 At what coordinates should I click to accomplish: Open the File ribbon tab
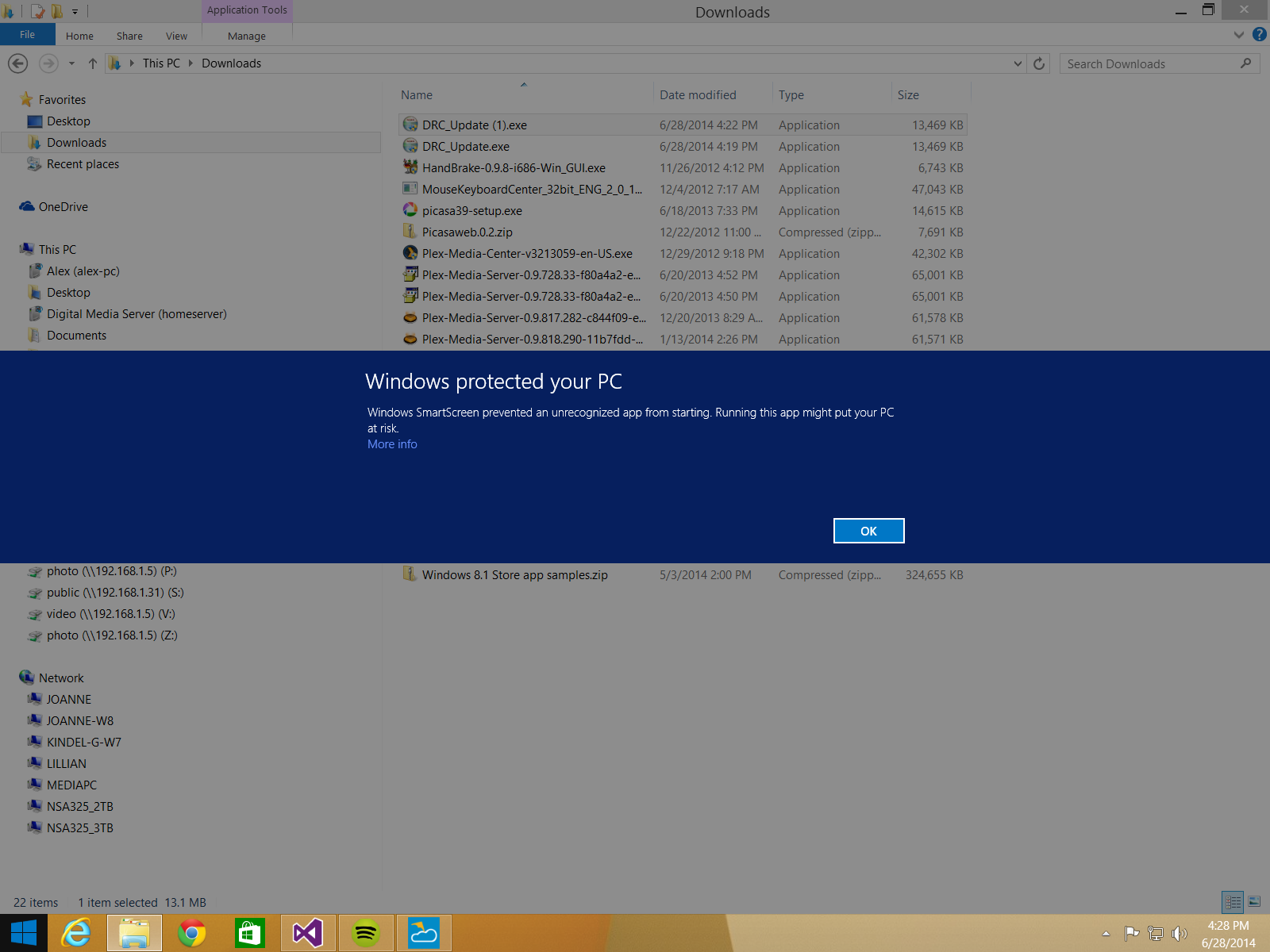[27, 35]
